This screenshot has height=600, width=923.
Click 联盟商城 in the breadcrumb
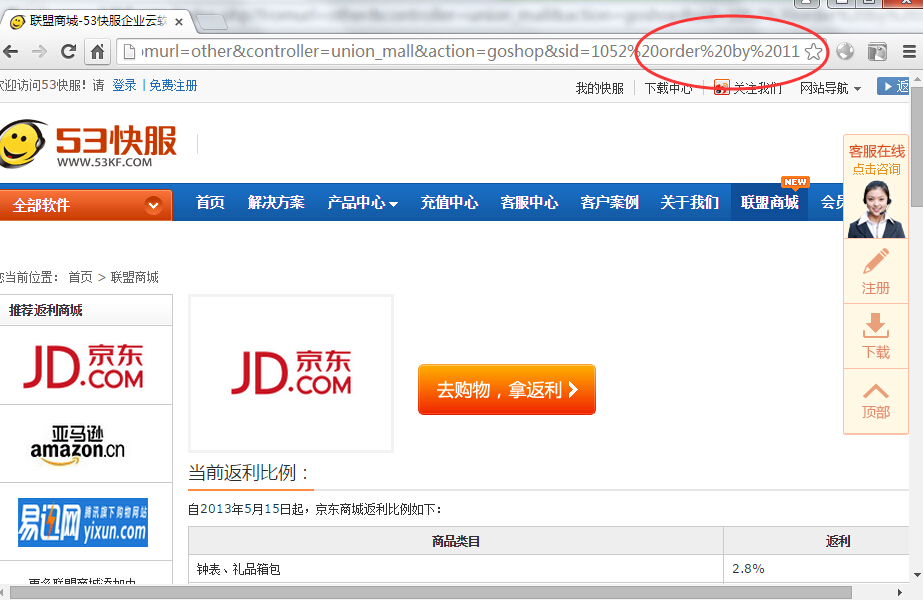[x=135, y=277]
